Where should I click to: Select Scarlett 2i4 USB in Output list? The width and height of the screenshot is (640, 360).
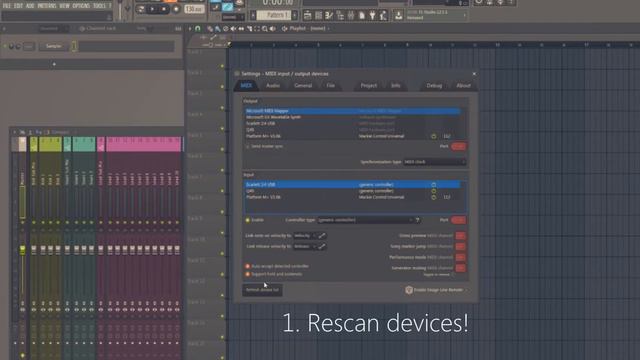[x=353, y=123]
